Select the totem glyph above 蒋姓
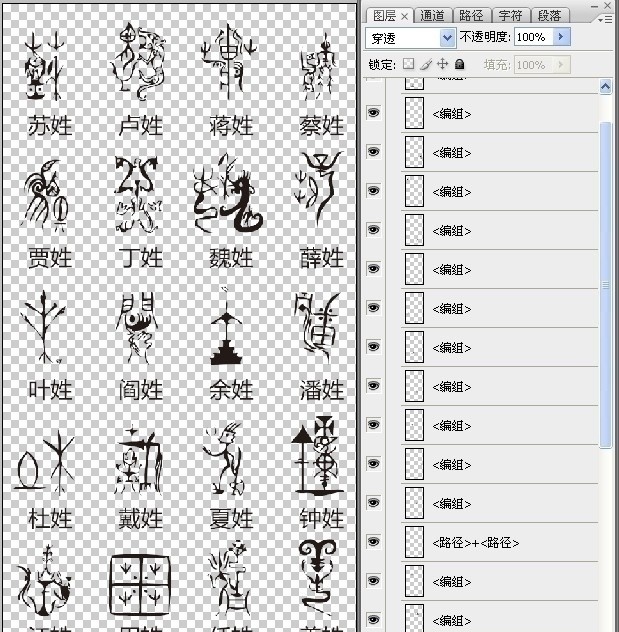619x632 pixels. [228, 61]
